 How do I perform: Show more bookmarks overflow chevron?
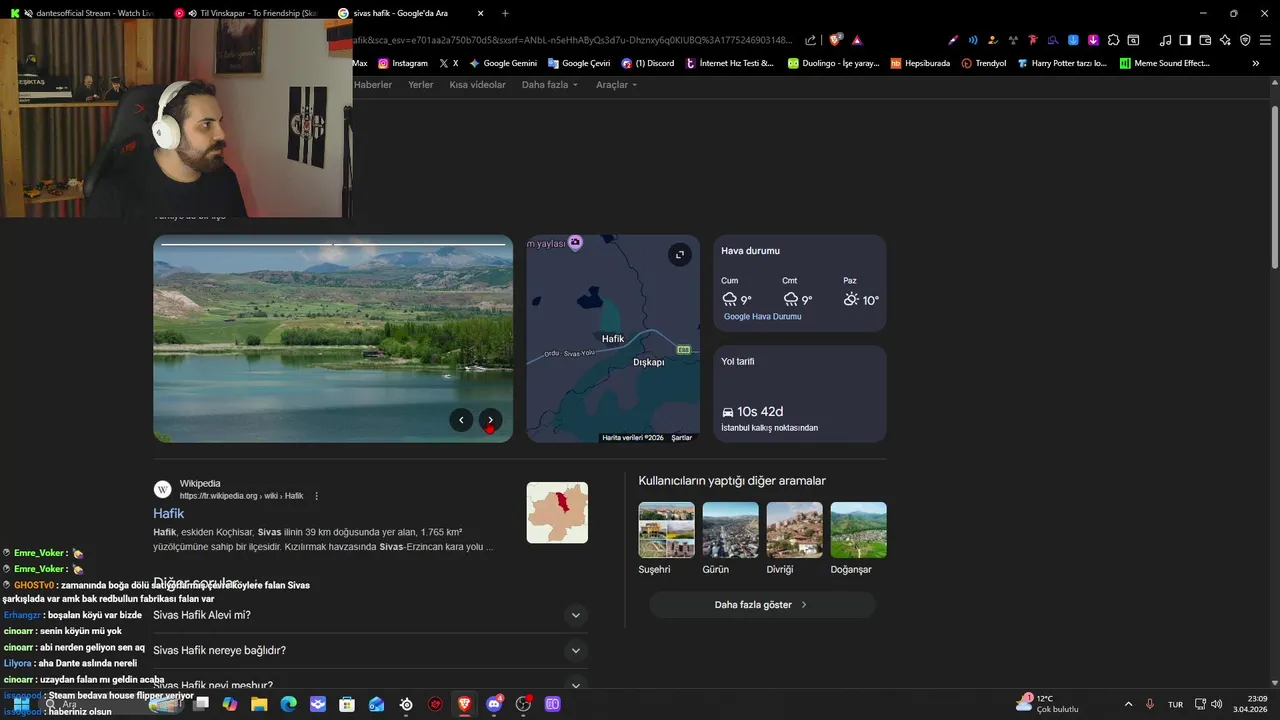point(1256,63)
